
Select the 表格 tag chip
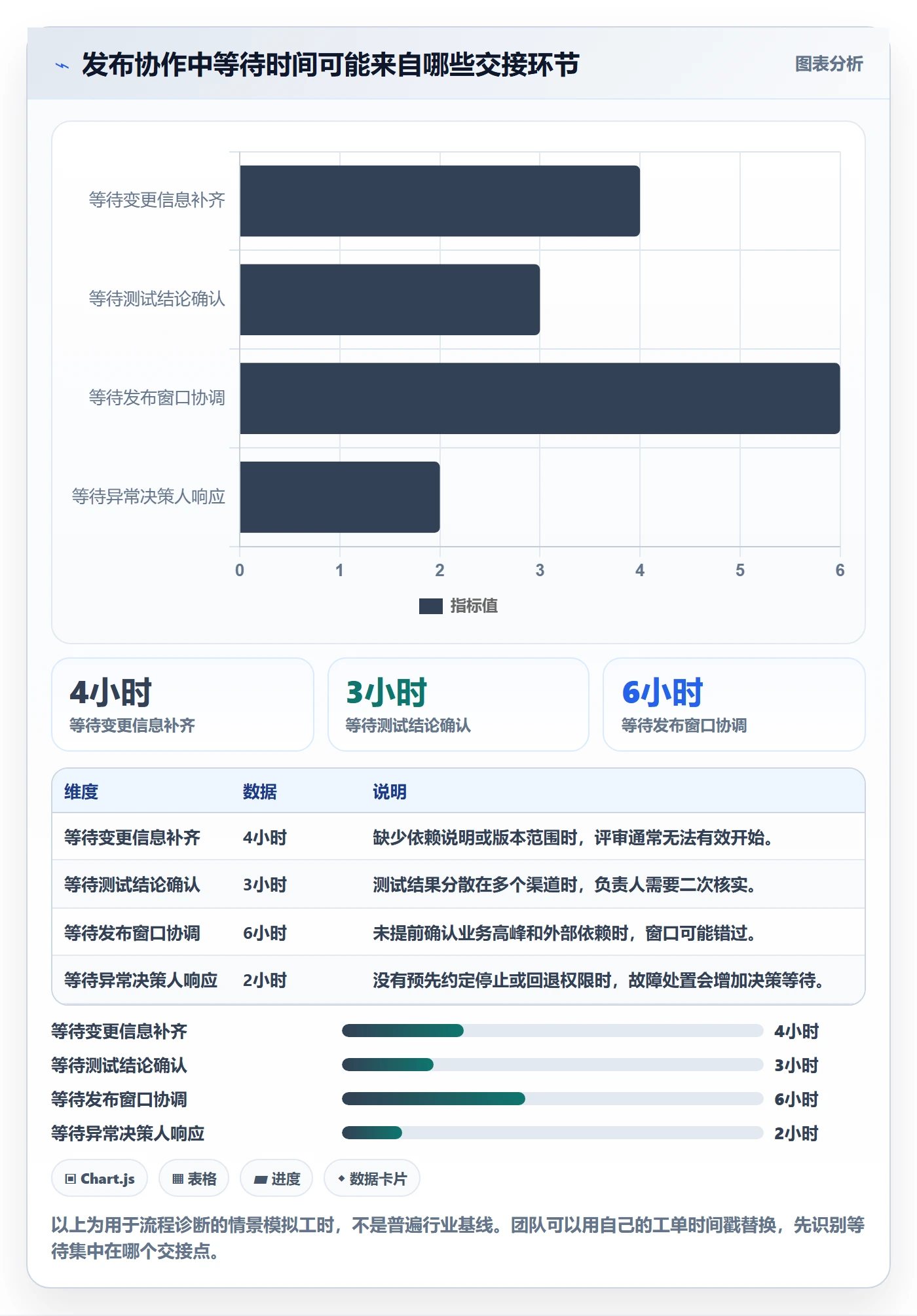194,1179
